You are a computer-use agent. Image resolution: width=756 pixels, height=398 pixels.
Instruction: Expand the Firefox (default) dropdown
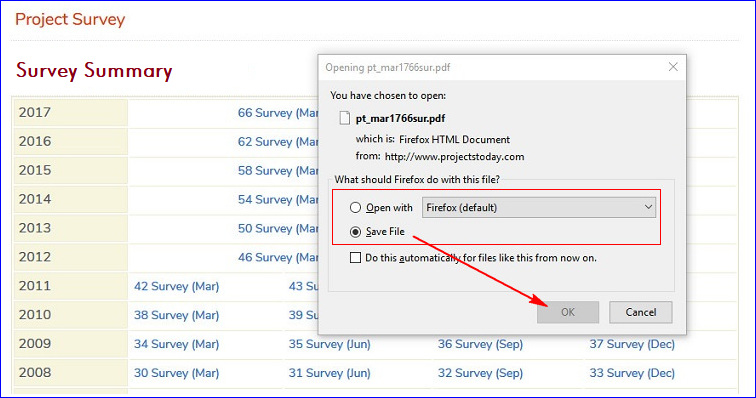pos(539,207)
